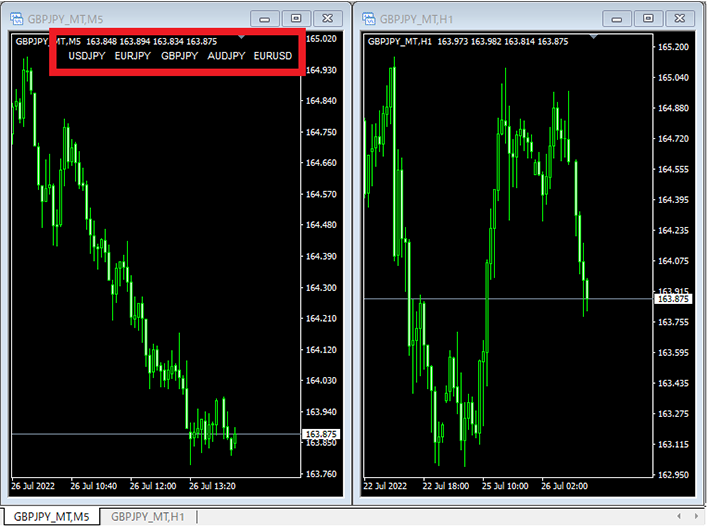Click the 164.120 price level on the M5 scale
This screenshot has height=528, width=709.
pos(321,350)
